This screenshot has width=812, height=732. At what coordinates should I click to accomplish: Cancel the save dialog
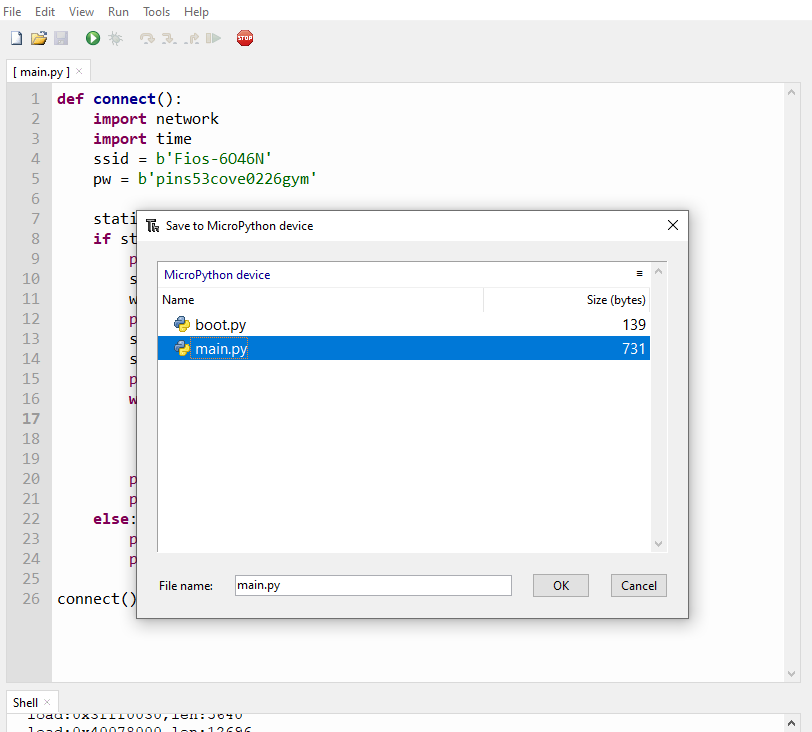pos(638,585)
